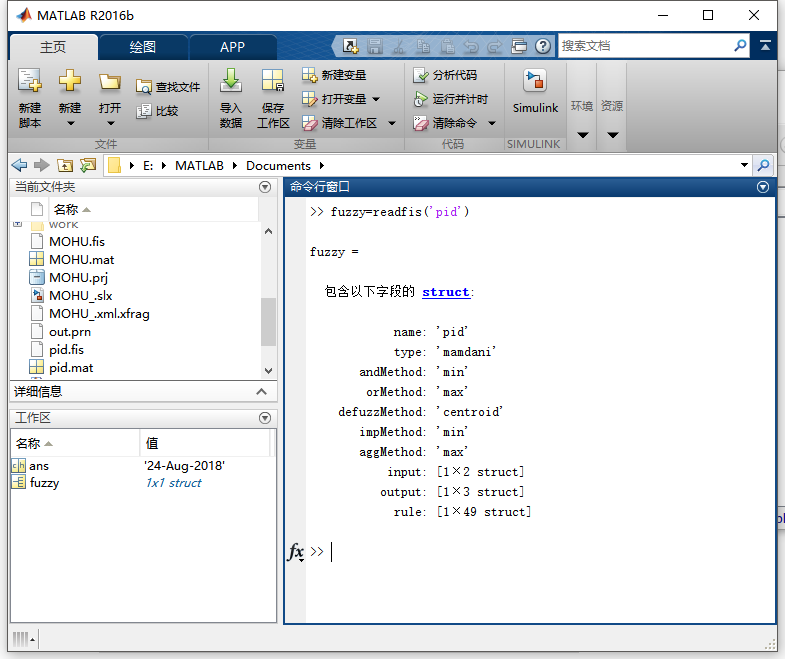Expand the Clear Commands dropdown arrow
Viewport: 785px width, 659px height.
tap(492, 123)
